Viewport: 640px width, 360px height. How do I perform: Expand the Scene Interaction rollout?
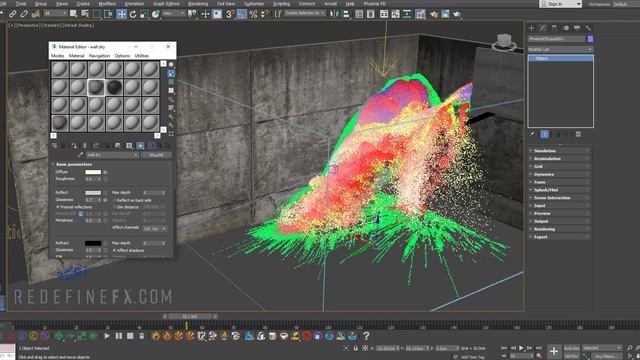pyautogui.click(x=560, y=198)
